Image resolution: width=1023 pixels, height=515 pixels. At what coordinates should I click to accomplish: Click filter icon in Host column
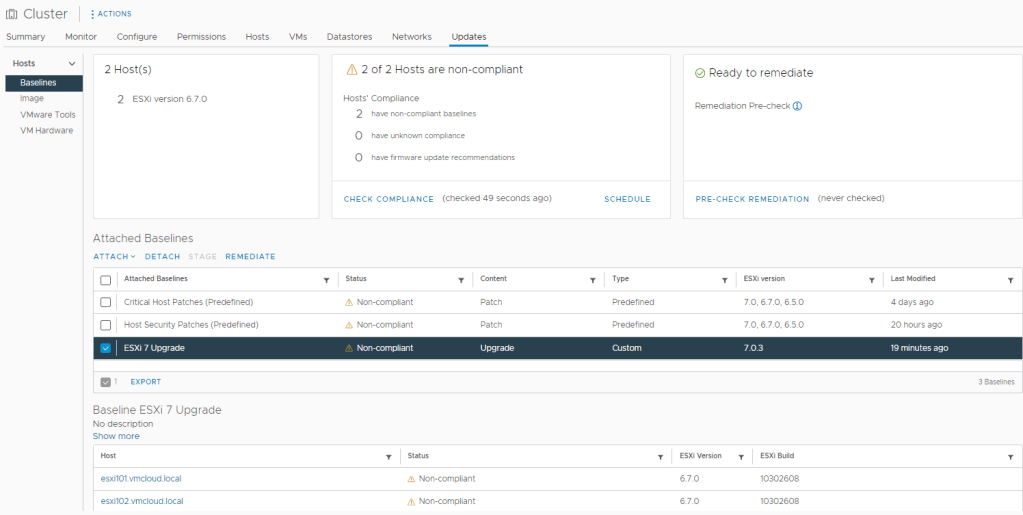(389, 457)
